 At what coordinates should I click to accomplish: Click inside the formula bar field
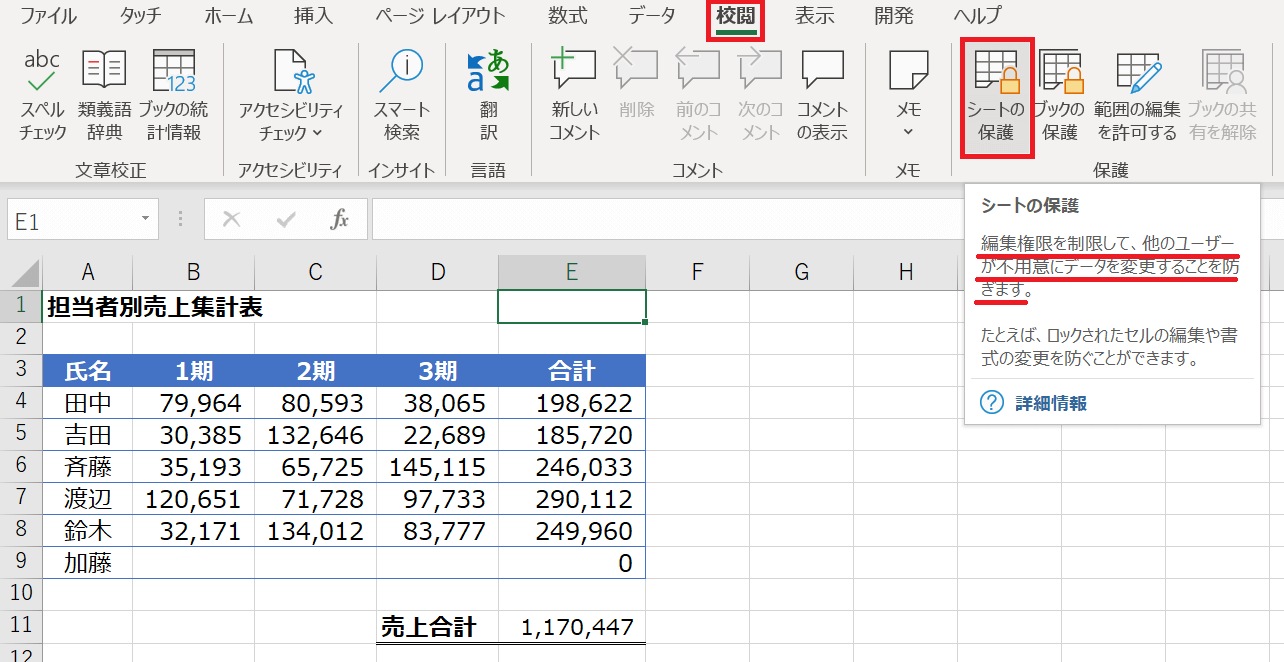(660, 220)
